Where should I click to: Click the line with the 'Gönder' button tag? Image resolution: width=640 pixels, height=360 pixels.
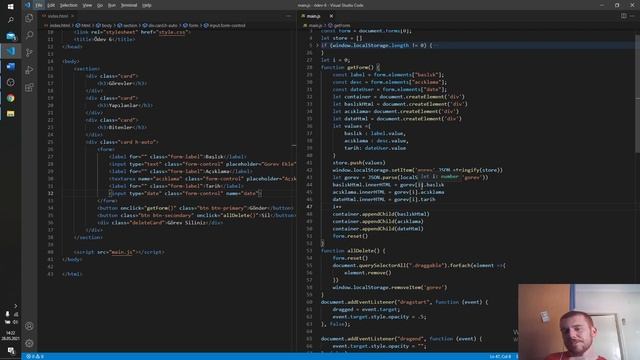click(196, 208)
